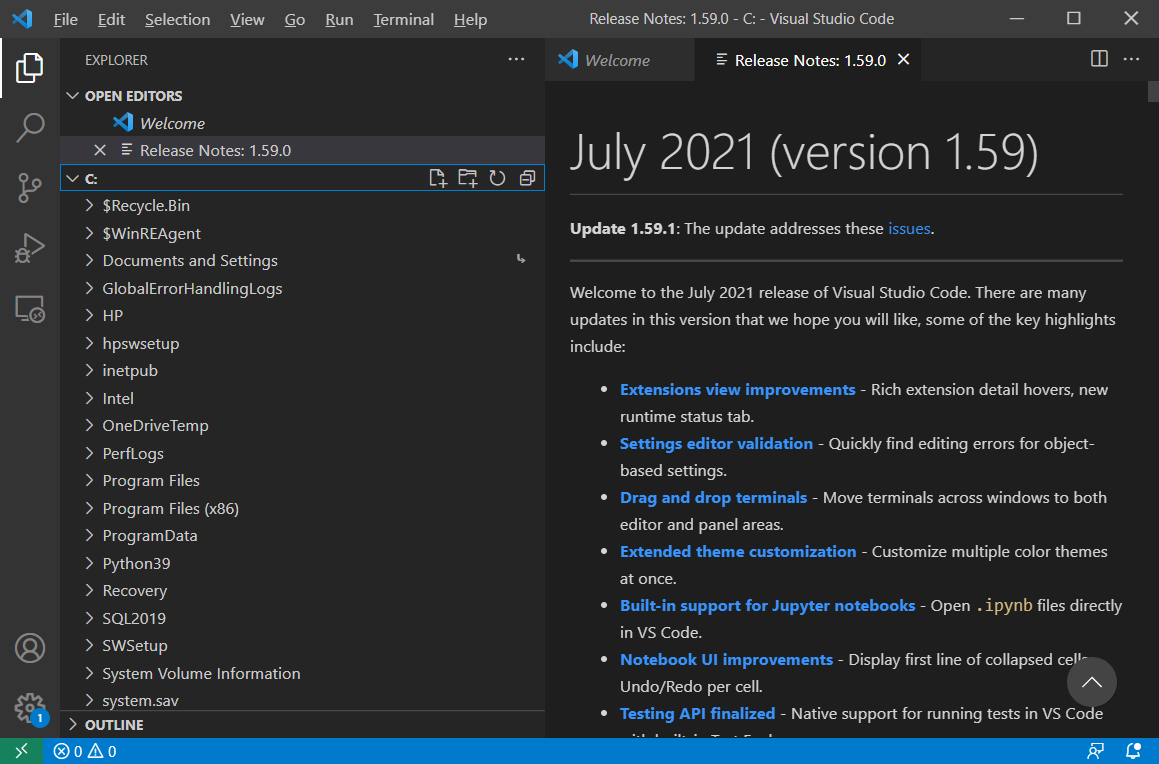Refresh the Explorer file tree

[497, 178]
